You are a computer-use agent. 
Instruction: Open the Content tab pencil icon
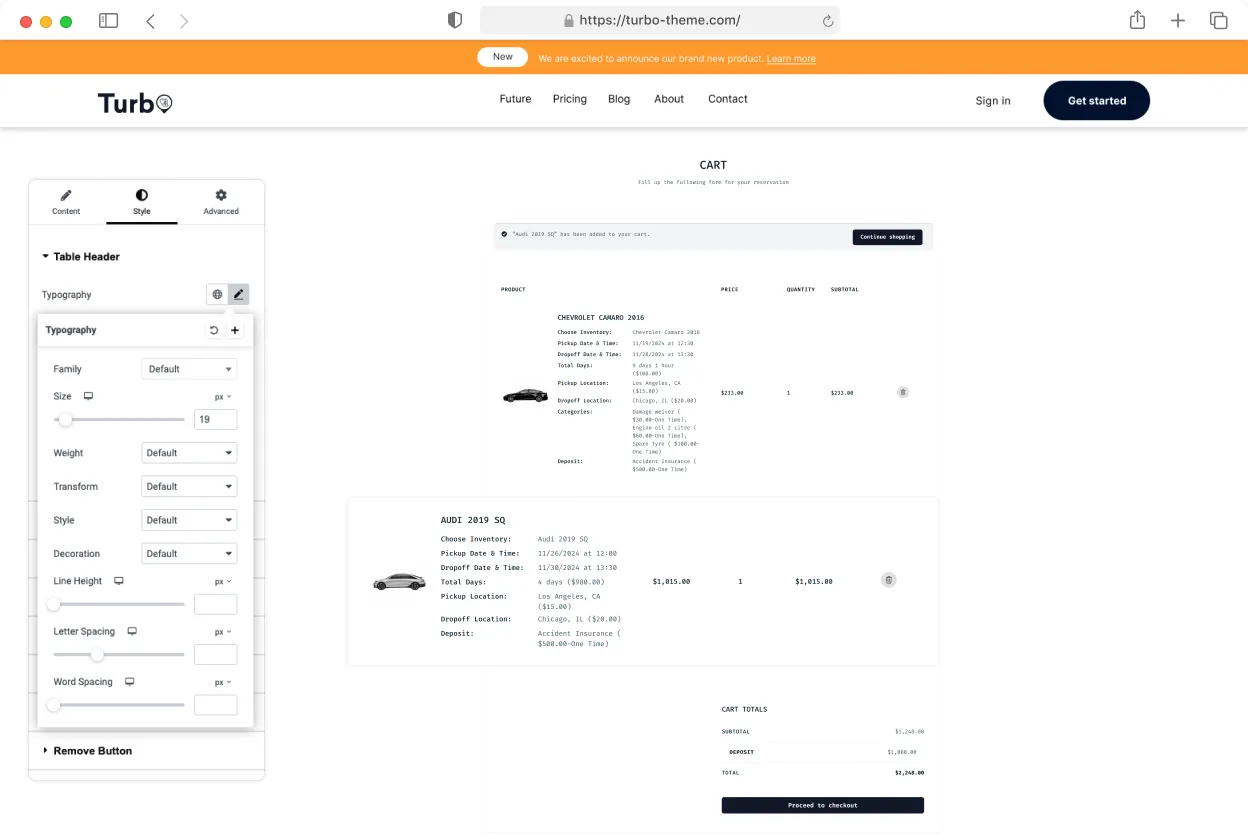[66, 195]
